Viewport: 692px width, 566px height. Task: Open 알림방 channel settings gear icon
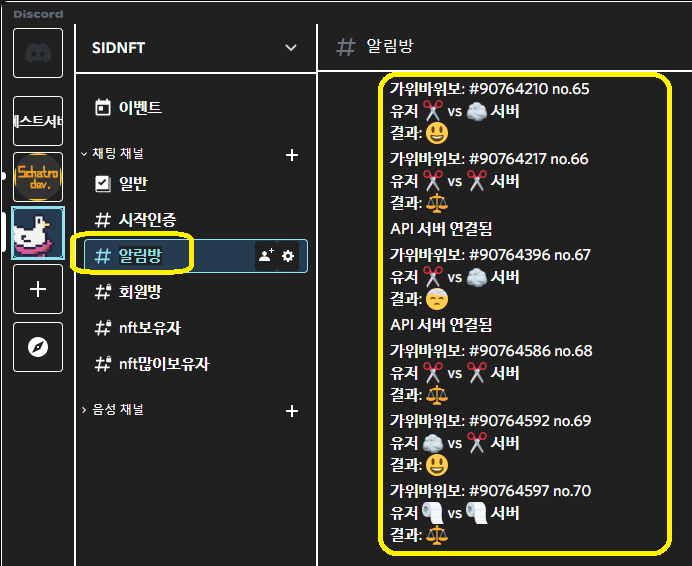tap(288, 256)
